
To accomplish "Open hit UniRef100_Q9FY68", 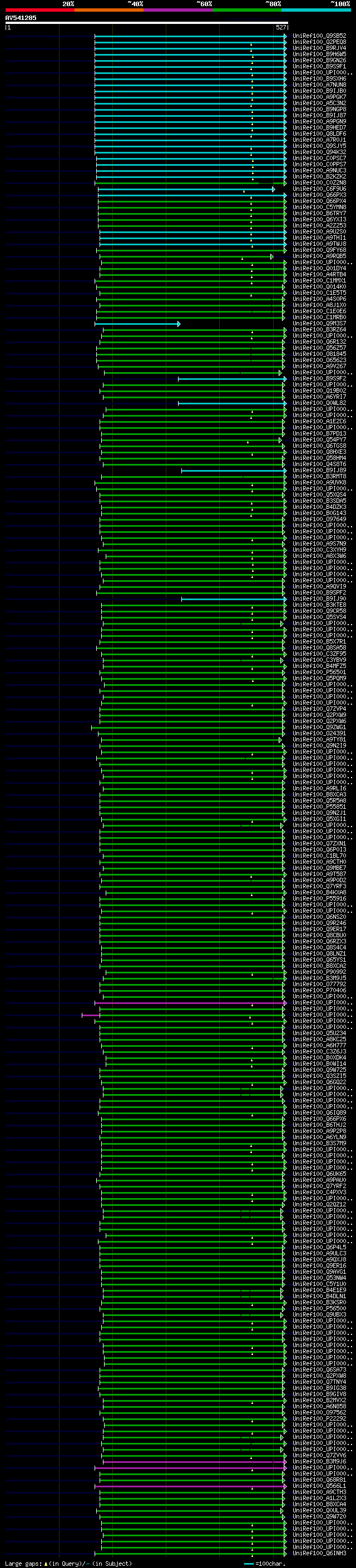I will pos(319,250).
